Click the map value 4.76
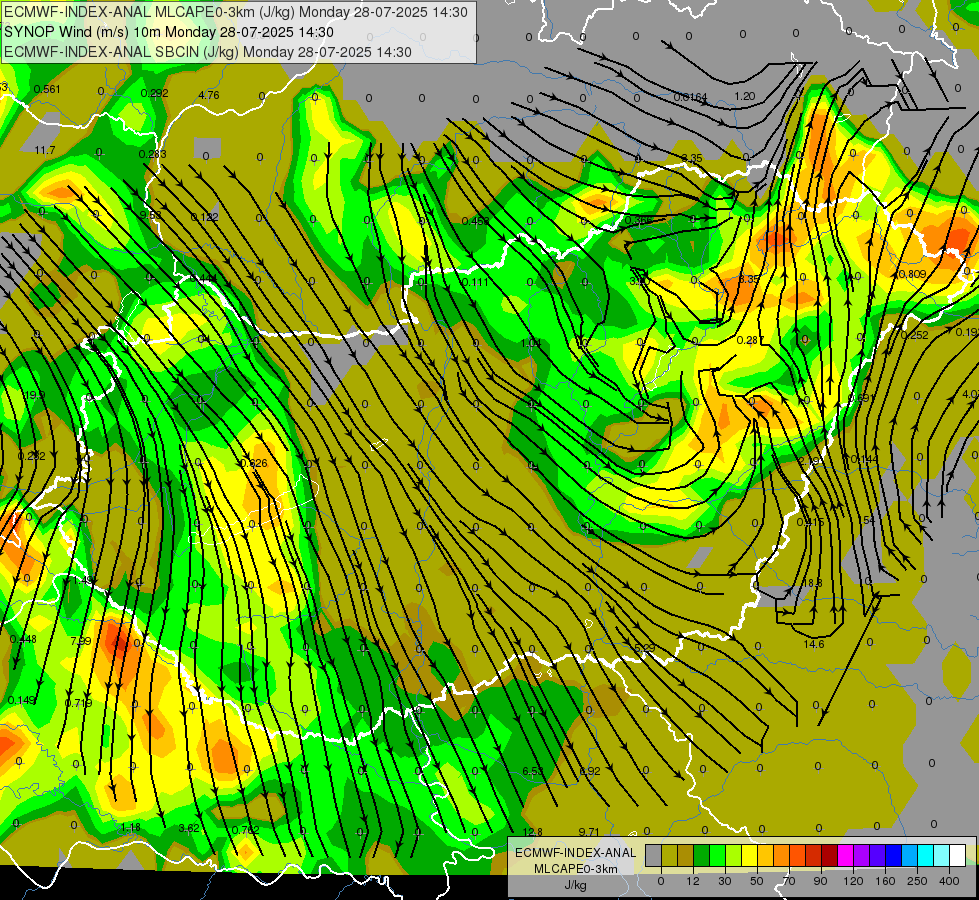The width and height of the screenshot is (979, 900). click(x=209, y=96)
